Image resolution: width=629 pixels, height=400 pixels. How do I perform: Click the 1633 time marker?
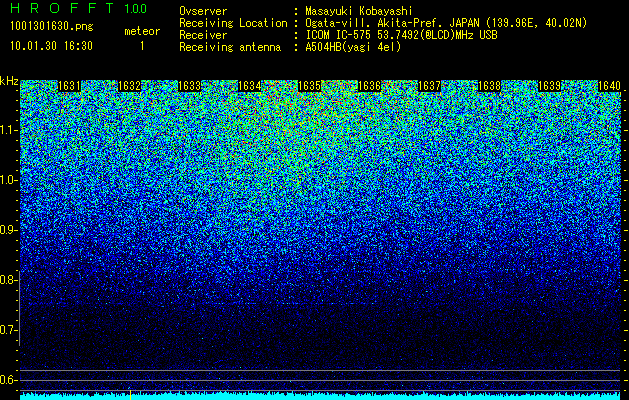tap(189, 86)
